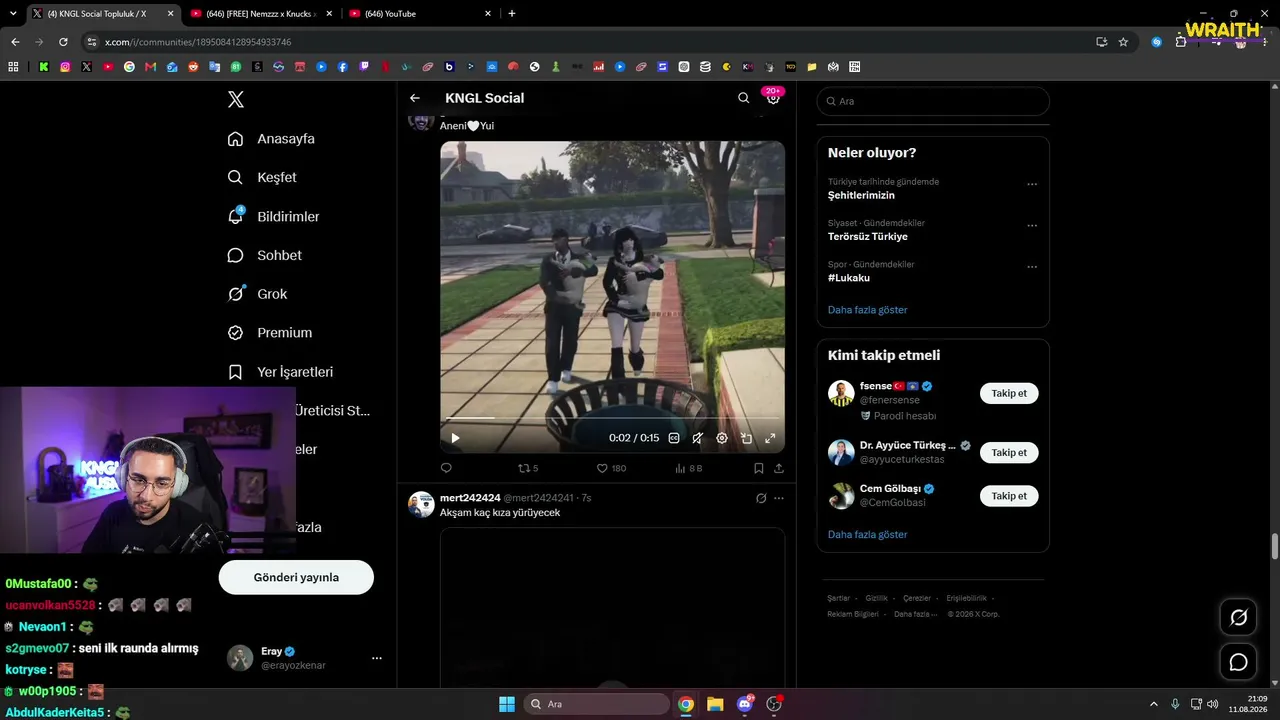Like the post with 180 likes
Viewport: 1280px width, 720px height.
pos(611,468)
